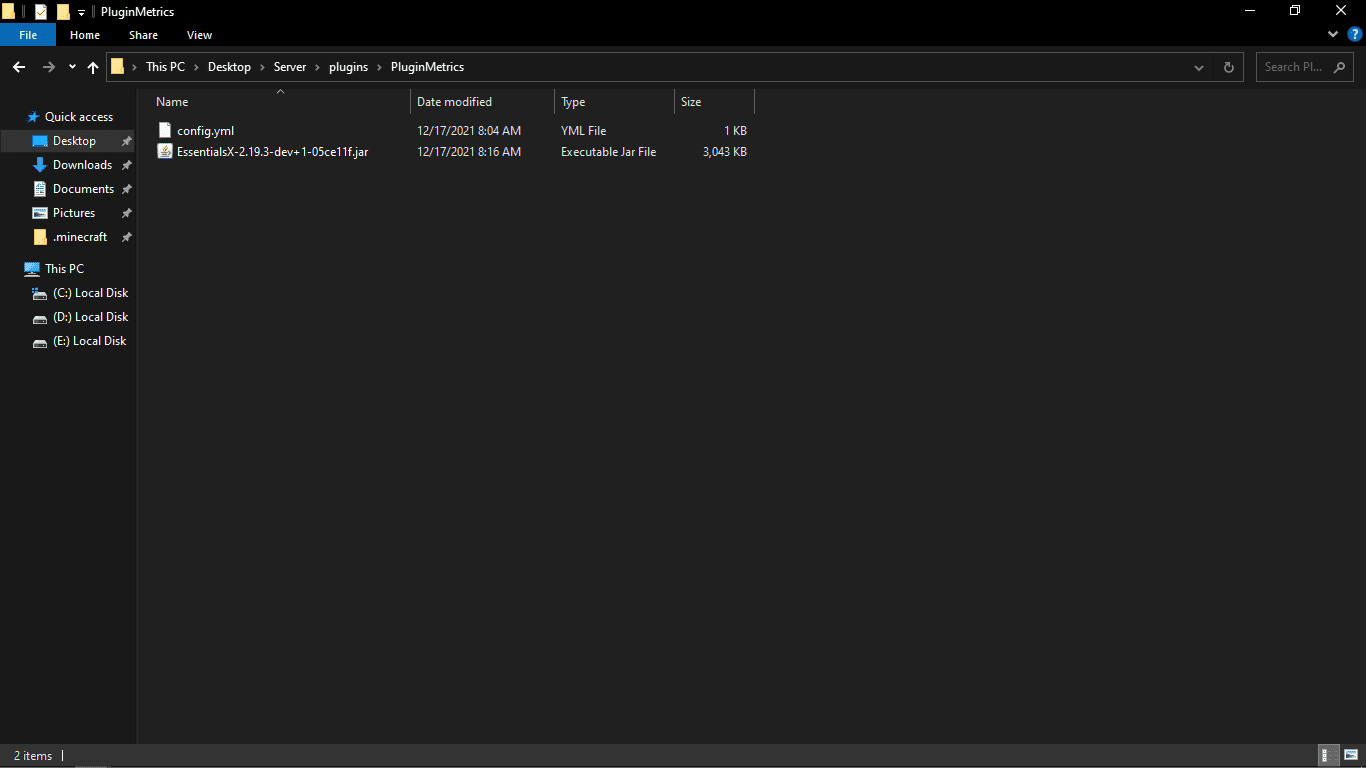Click the Executable Jar File type cell

608,152
